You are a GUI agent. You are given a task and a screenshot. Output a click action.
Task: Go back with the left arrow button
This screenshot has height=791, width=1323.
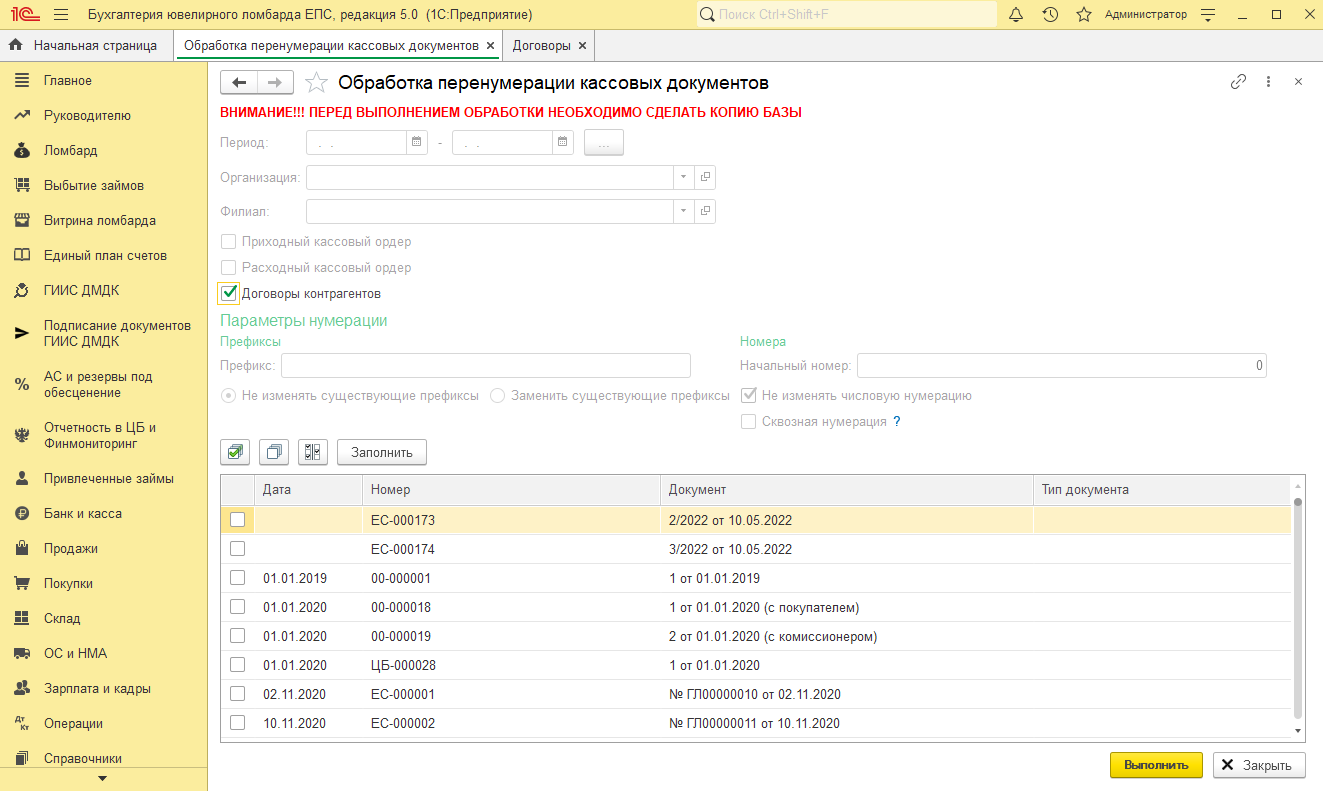tap(239, 83)
